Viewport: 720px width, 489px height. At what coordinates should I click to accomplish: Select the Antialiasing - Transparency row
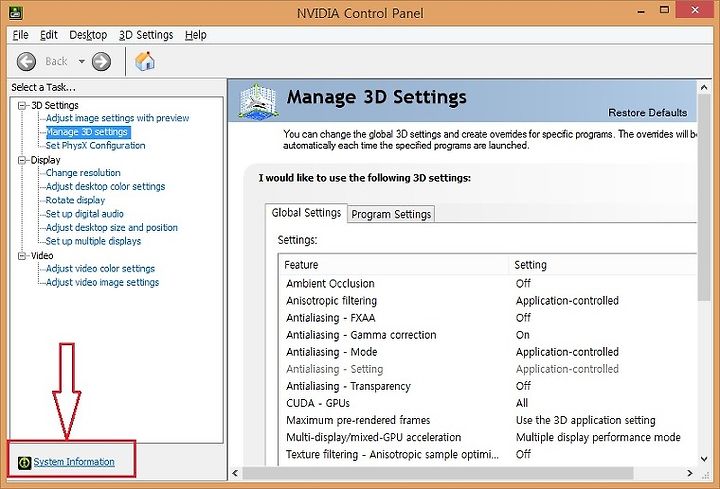(x=488, y=386)
